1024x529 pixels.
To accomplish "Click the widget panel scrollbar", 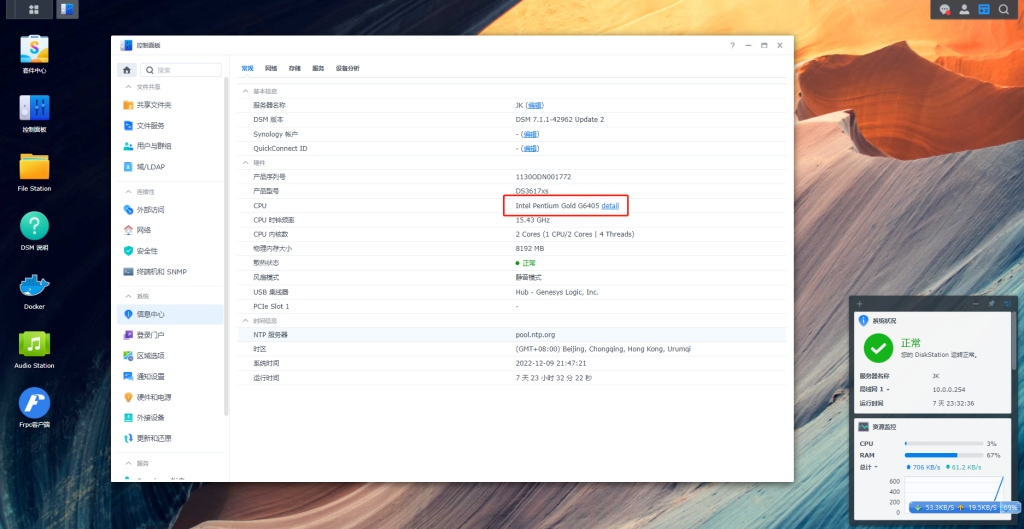I will [x=1014, y=340].
